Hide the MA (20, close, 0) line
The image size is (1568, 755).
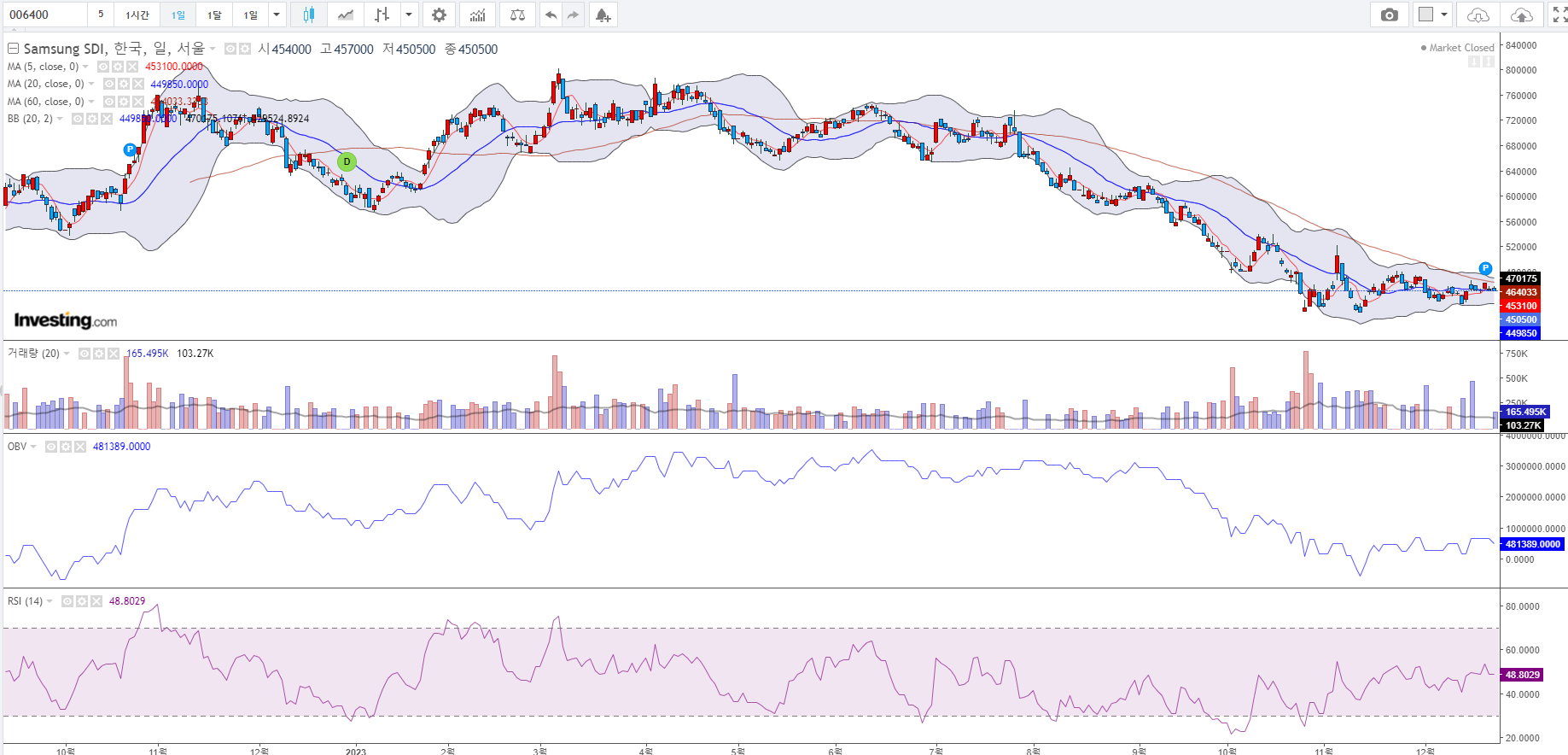109,84
